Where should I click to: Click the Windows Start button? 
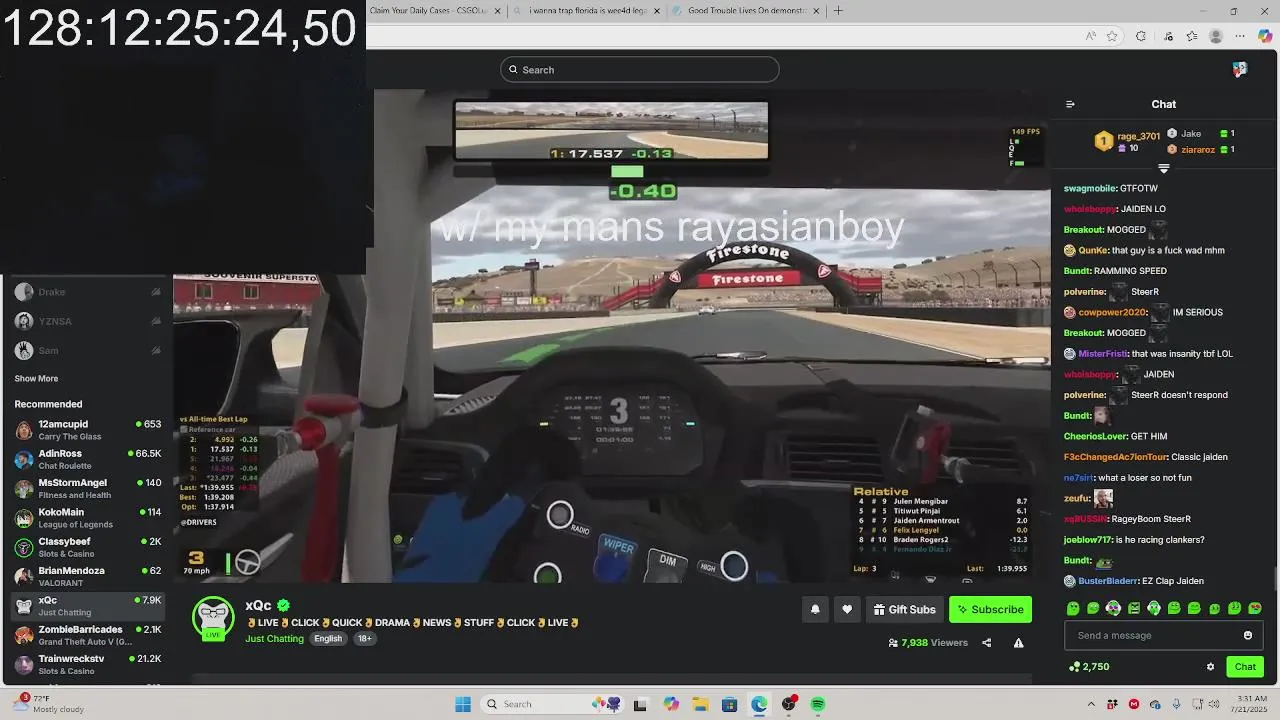(463, 704)
